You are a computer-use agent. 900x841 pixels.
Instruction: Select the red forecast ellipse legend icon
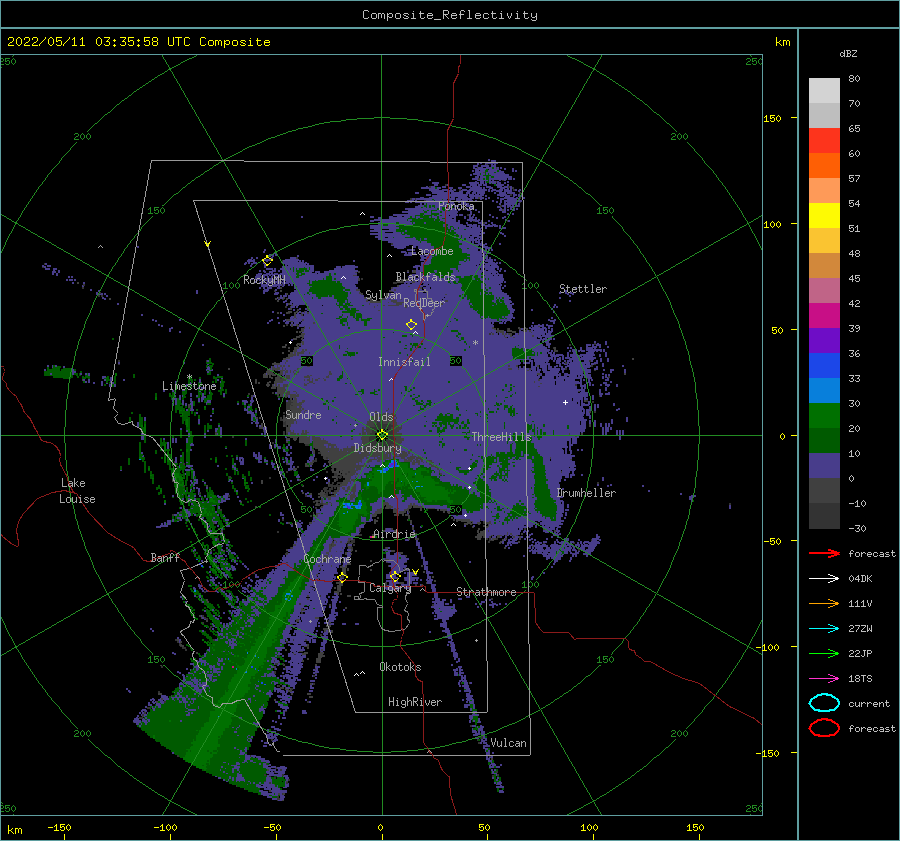point(824,728)
